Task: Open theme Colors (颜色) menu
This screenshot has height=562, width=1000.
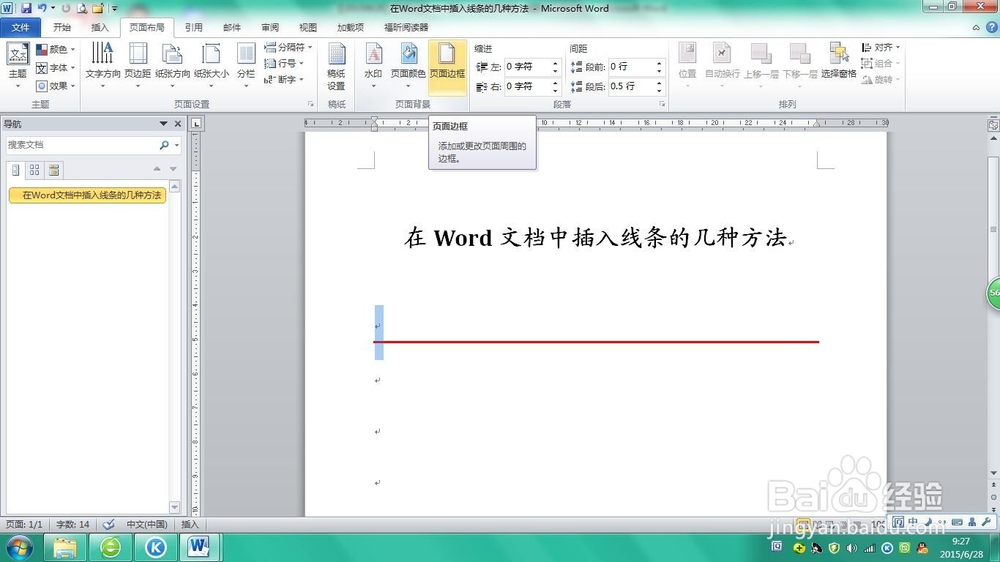Action: tap(55, 49)
